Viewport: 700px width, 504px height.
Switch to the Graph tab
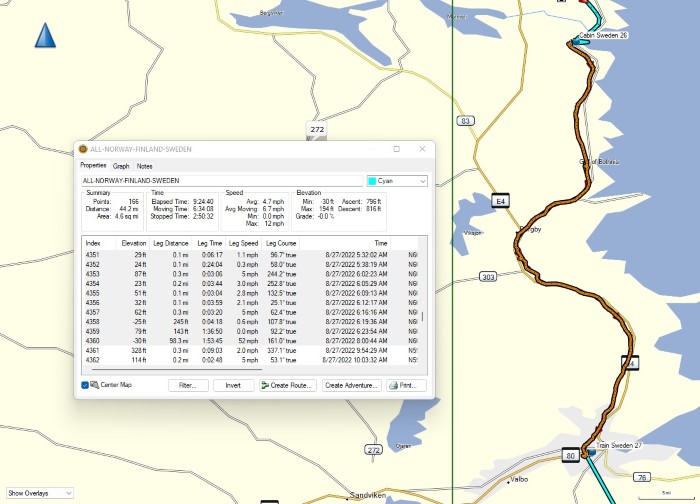121,166
